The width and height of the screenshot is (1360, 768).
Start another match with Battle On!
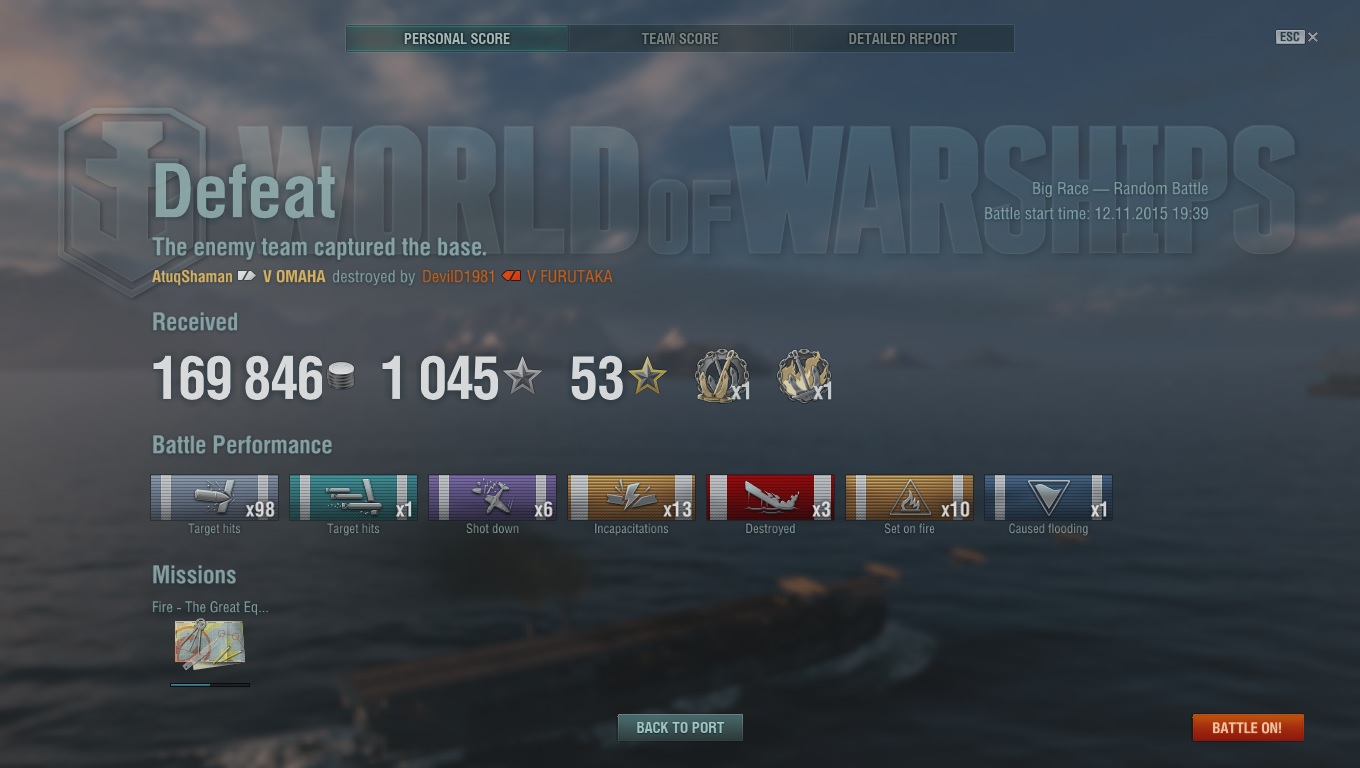(x=1247, y=727)
